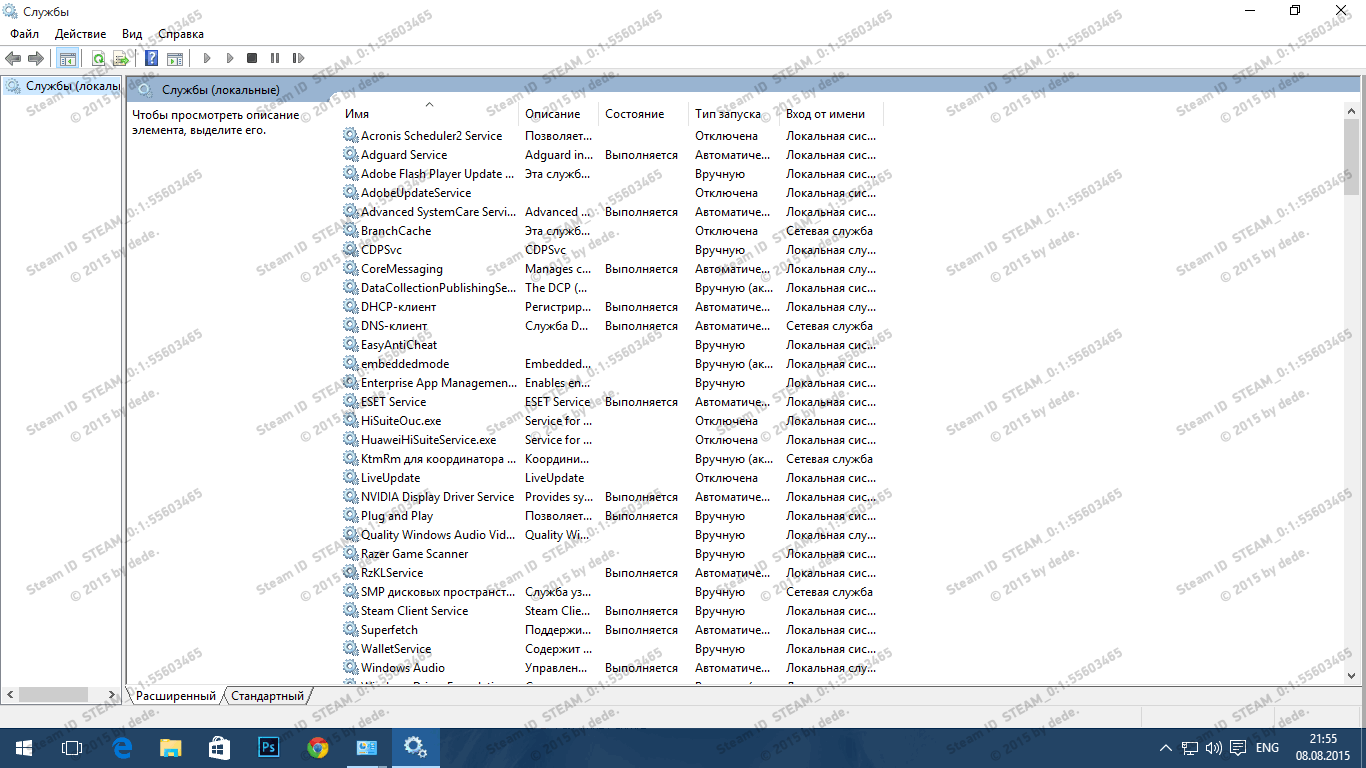The image size is (1366, 768).
Task: Select the Steam Client Service row
Action: point(611,611)
